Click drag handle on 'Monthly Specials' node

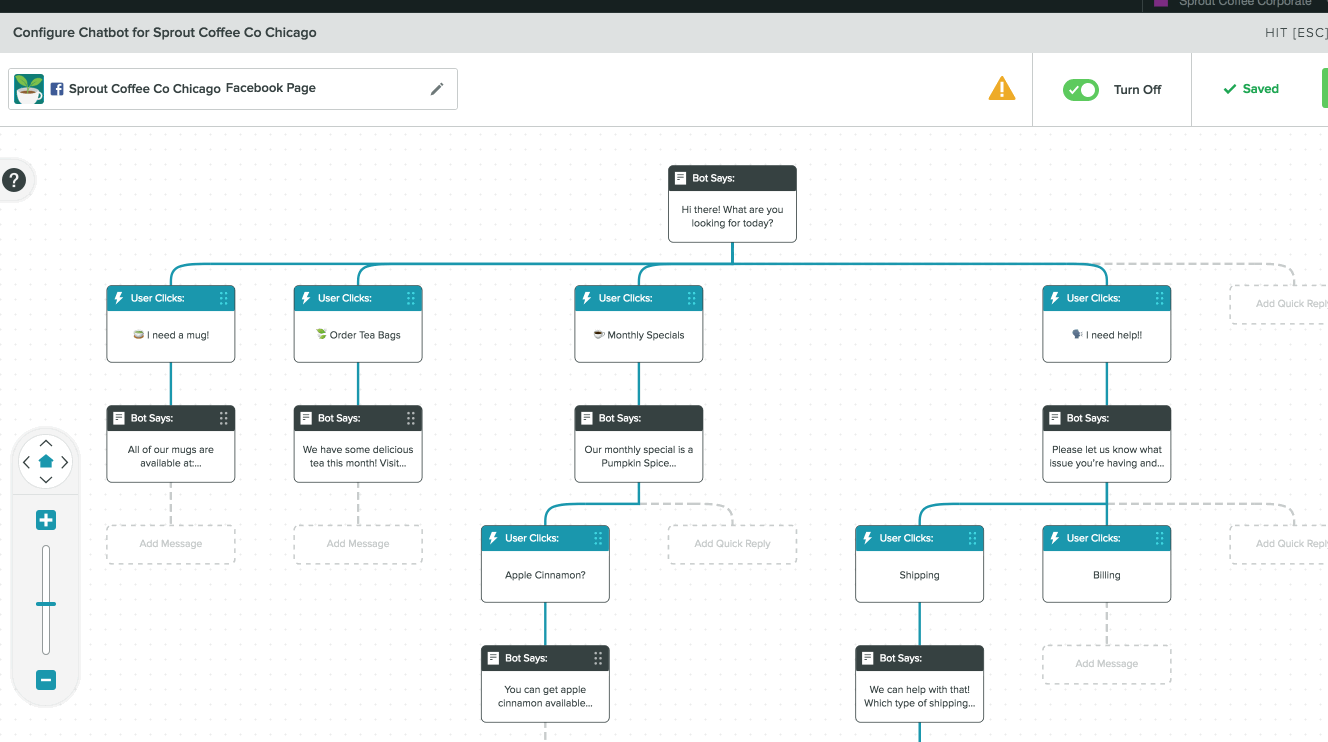(x=692, y=298)
